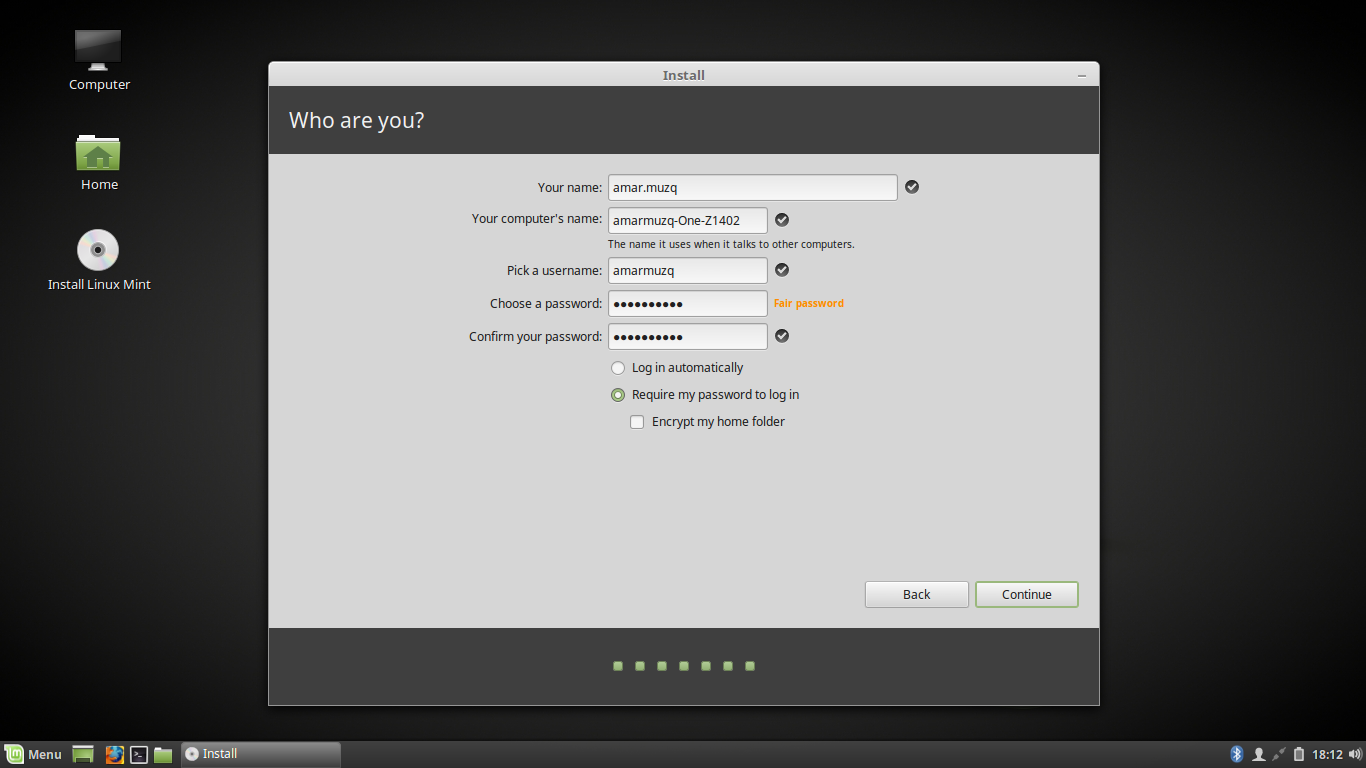Viewport: 1366px width, 768px height.
Task: Click the show desktop icon on the taskbar
Action: pos(82,754)
